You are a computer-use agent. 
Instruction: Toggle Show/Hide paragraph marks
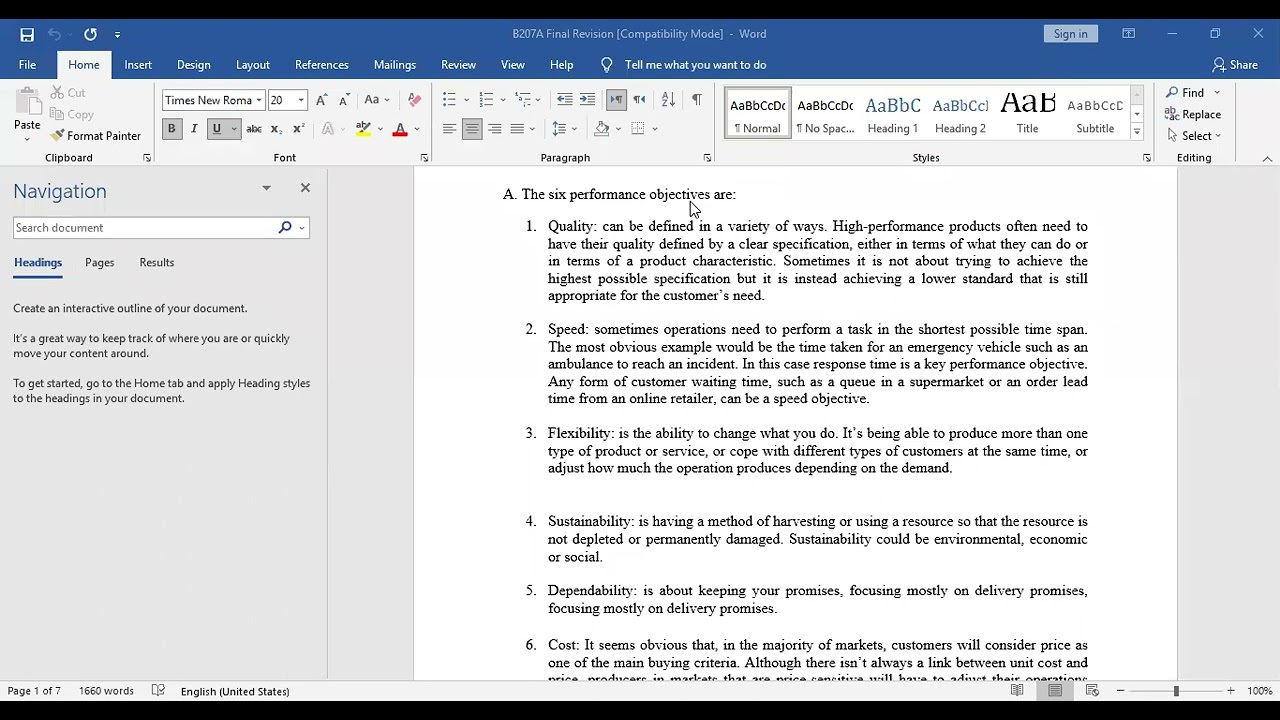point(697,100)
